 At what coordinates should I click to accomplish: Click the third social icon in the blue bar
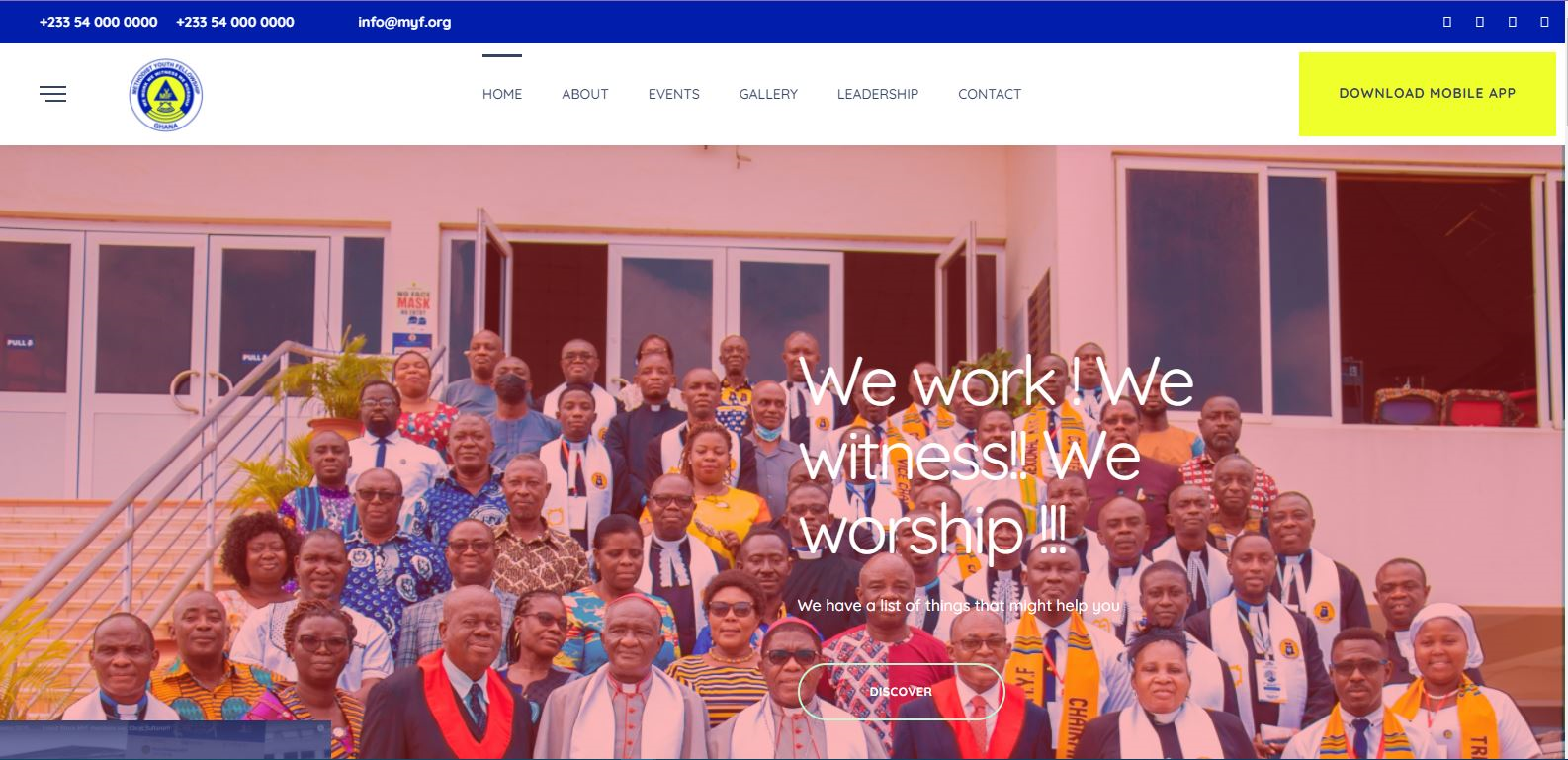pos(1513,22)
